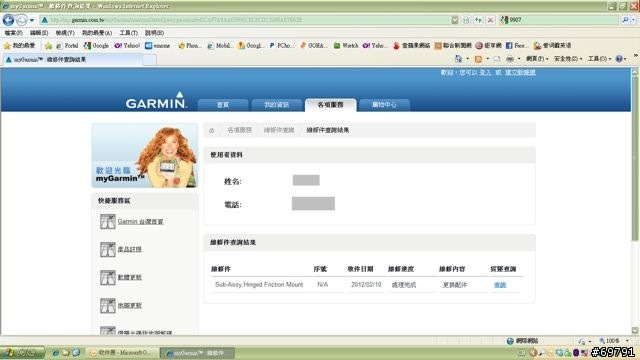Open the Watch favorites bookmark
Image resolution: width=640 pixels, height=360 pixels.
coord(346,46)
